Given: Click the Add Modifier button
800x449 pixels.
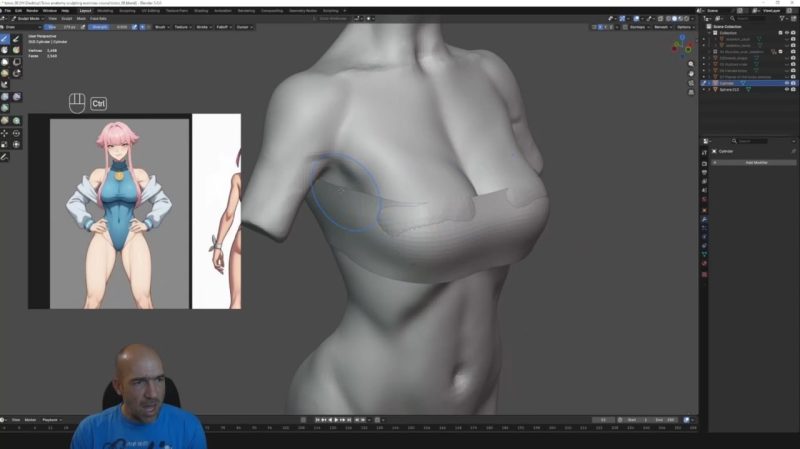Looking at the screenshot, I should point(756,162).
